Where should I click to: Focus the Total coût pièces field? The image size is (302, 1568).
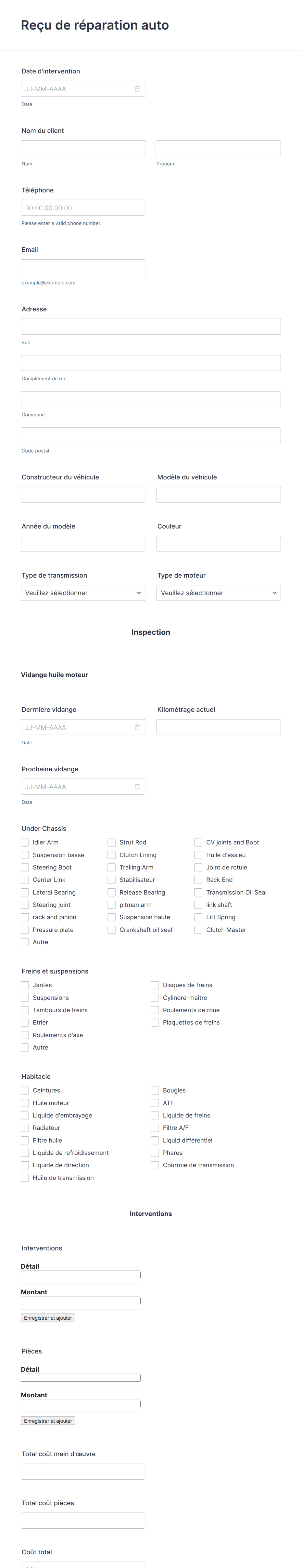[x=83, y=1521]
